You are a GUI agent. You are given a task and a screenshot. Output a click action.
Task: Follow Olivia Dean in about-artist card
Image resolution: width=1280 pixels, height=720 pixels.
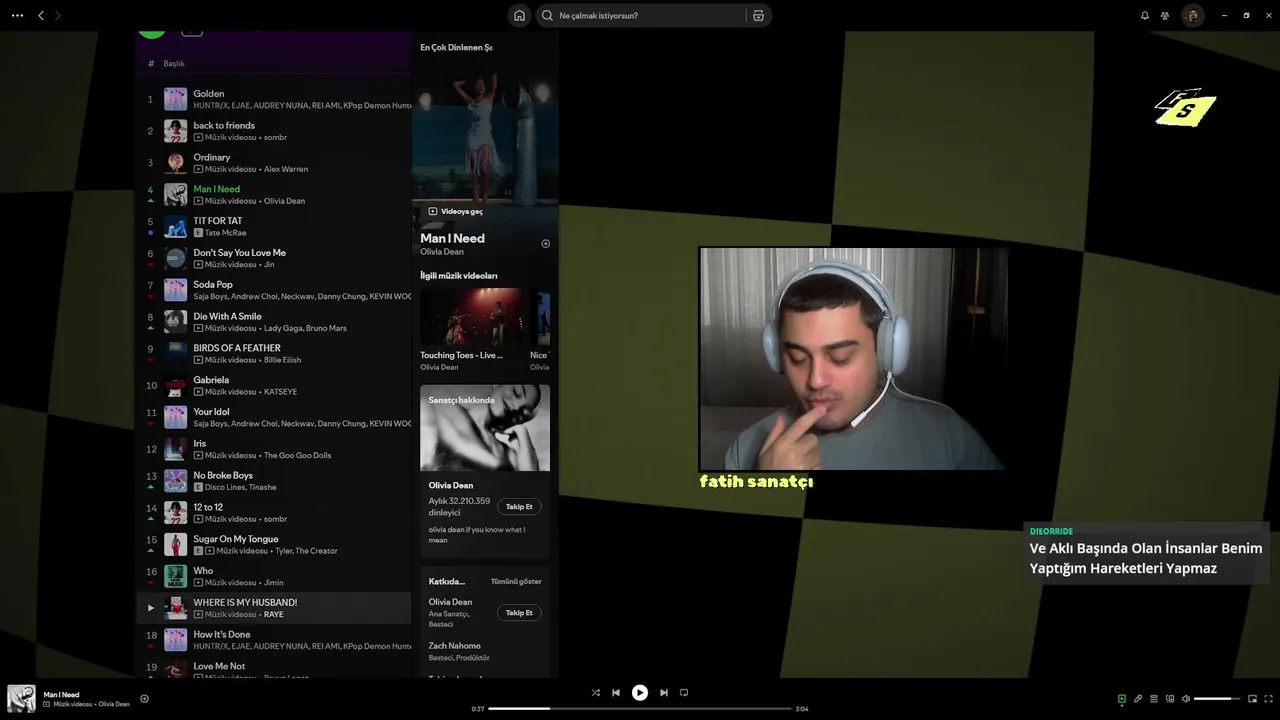click(519, 507)
